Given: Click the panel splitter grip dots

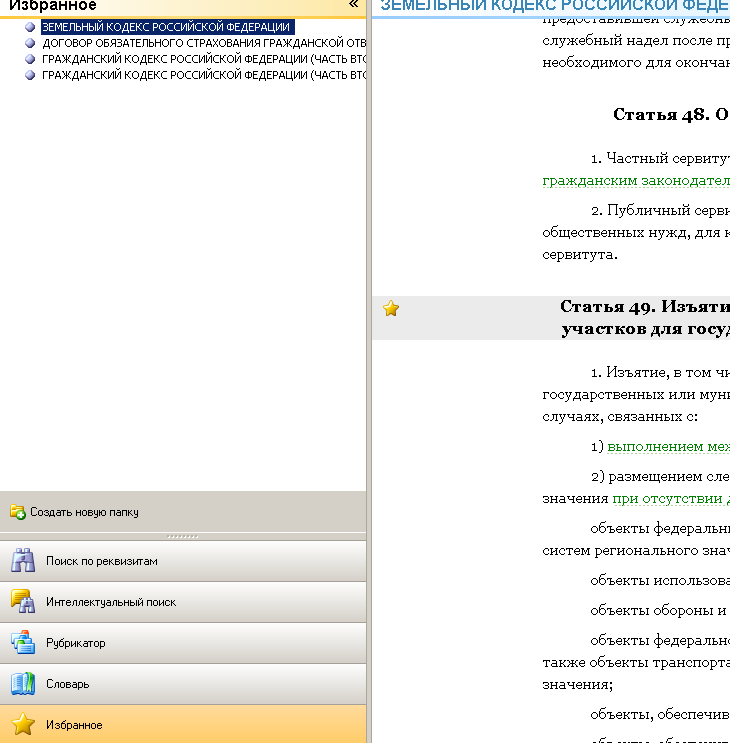Looking at the screenshot, I should [x=183, y=536].
